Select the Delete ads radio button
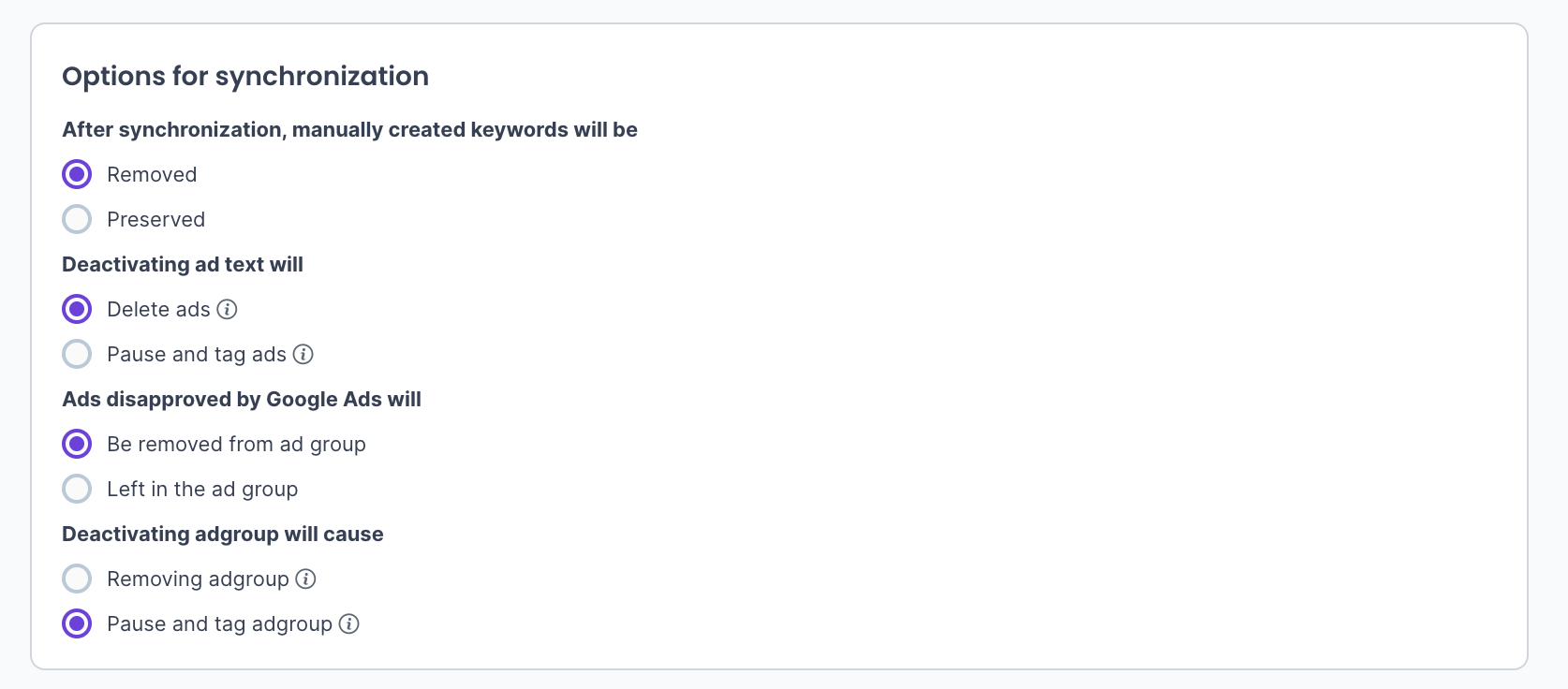1568x689 pixels. [x=77, y=309]
